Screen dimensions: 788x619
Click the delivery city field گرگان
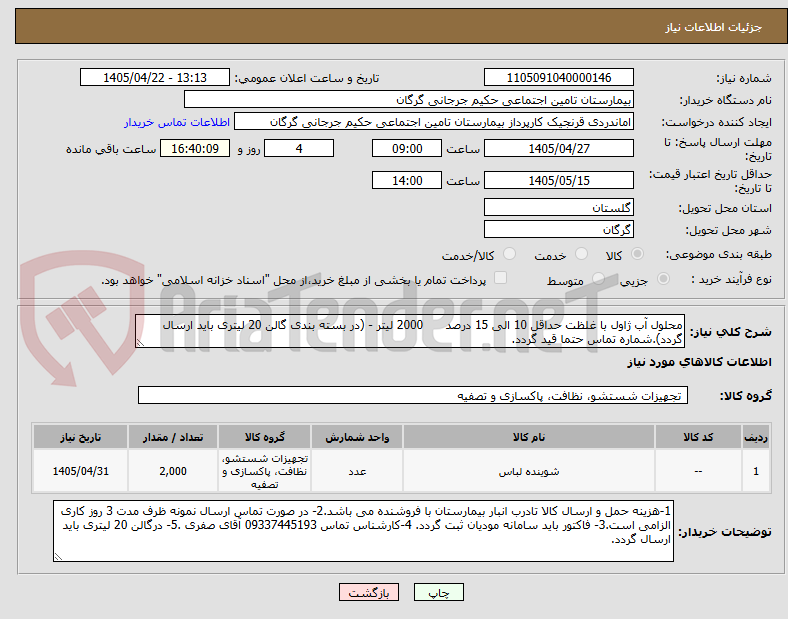click(x=559, y=230)
